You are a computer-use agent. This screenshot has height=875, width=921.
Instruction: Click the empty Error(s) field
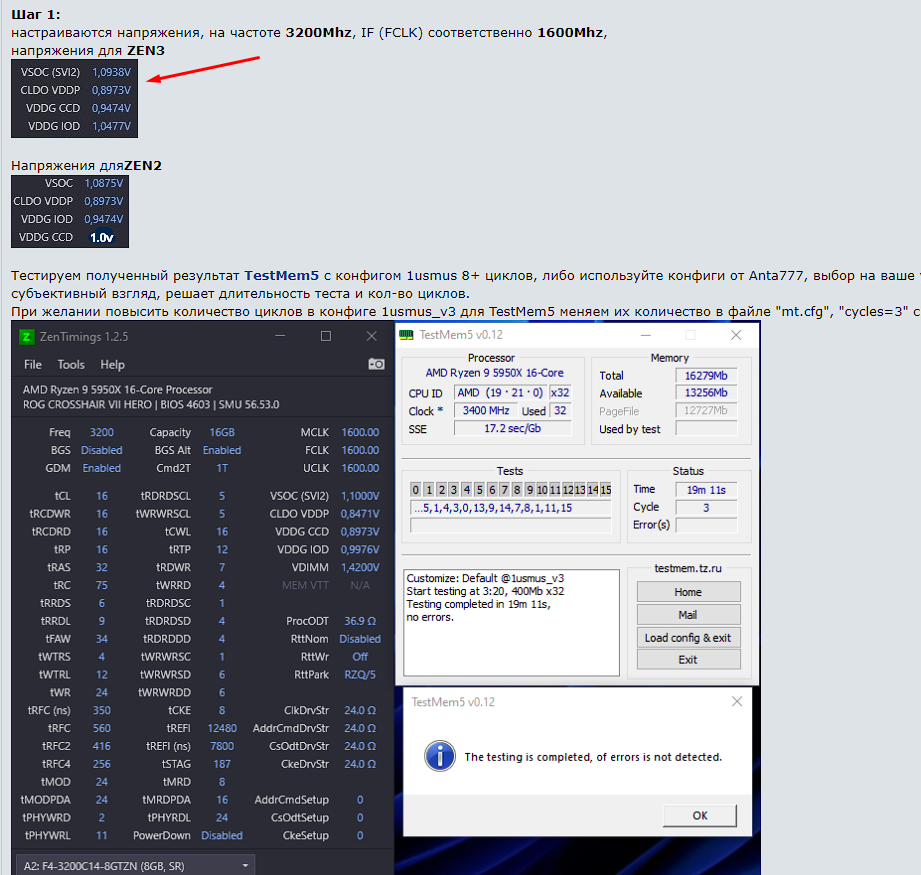pos(706,525)
